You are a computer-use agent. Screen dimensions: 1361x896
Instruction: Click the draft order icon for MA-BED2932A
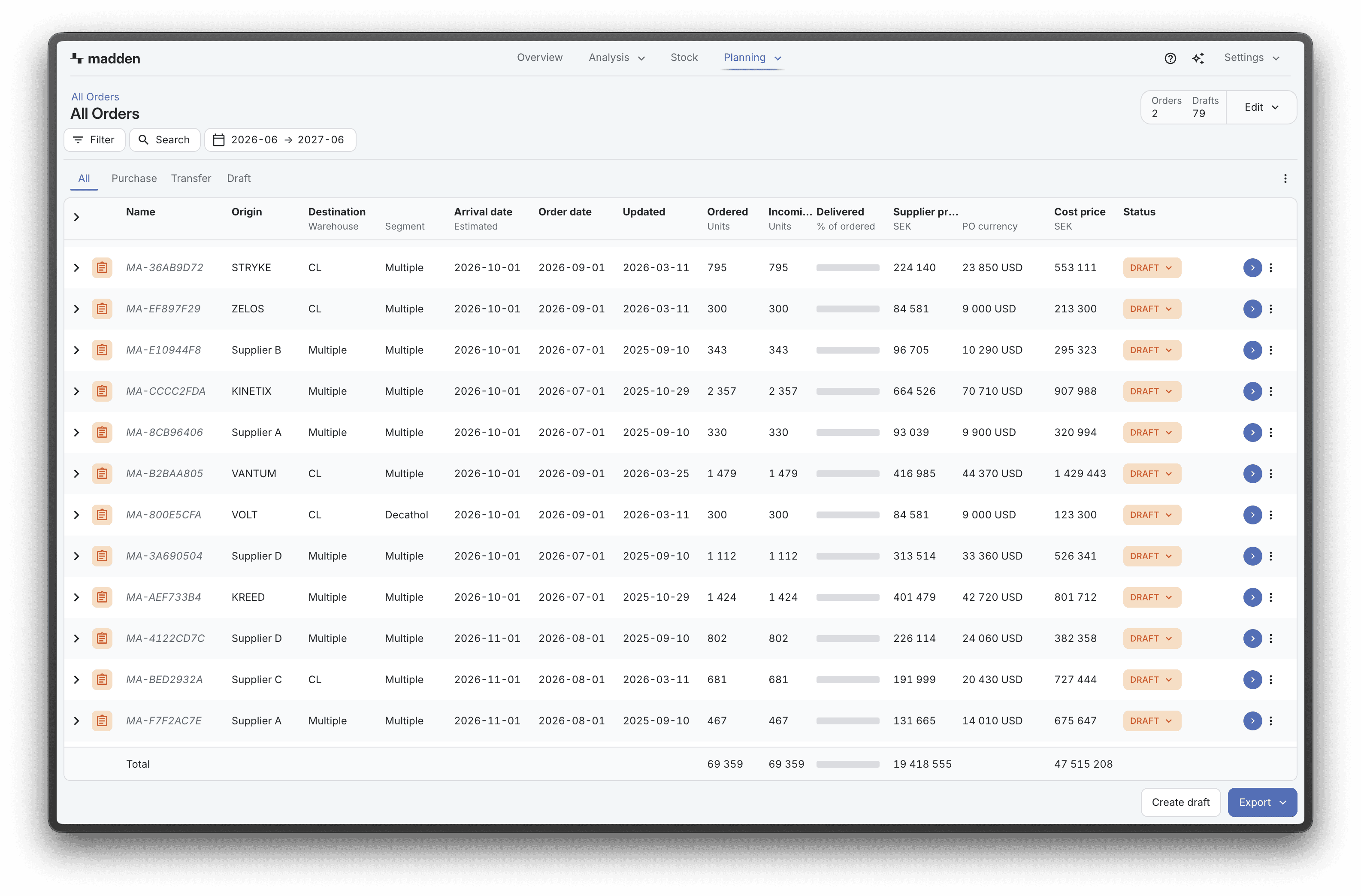click(102, 679)
